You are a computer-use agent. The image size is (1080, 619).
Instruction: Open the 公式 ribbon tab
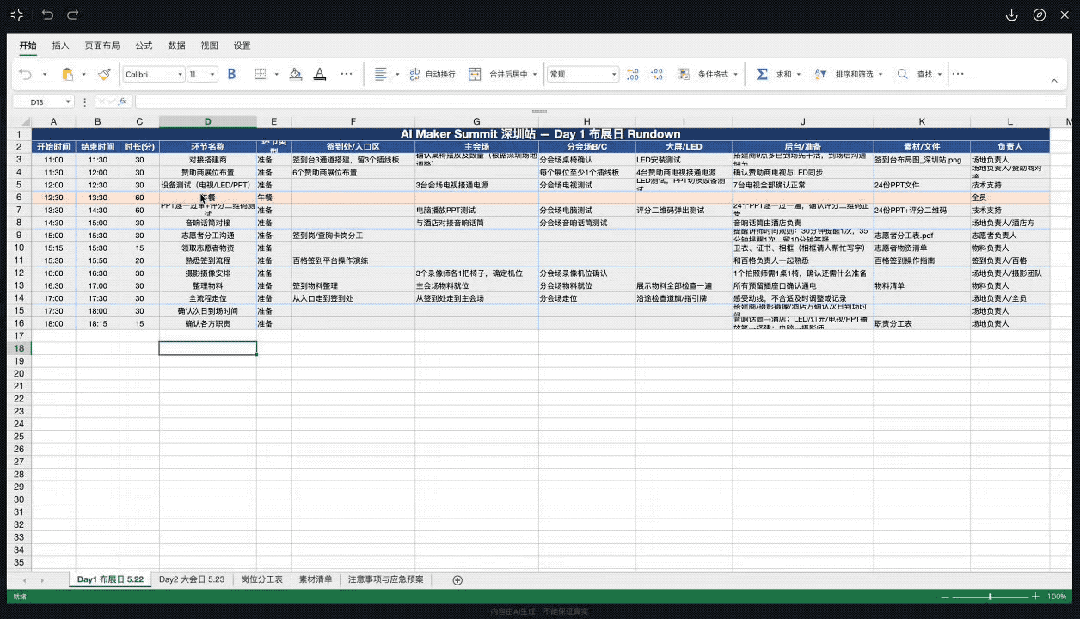point(143,45)
